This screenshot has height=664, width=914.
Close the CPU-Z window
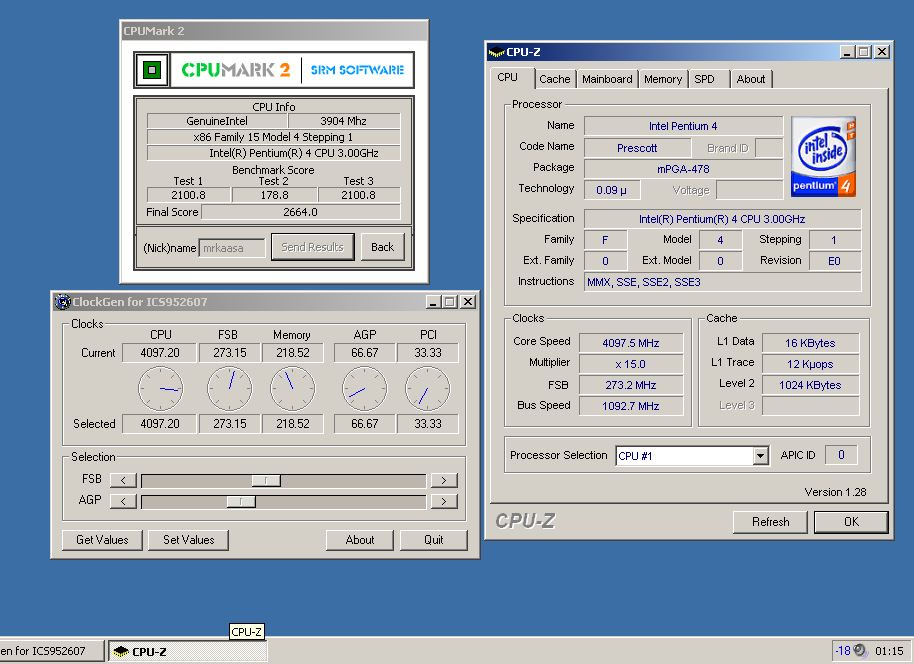pyautogui.click(x=882, y=52)
